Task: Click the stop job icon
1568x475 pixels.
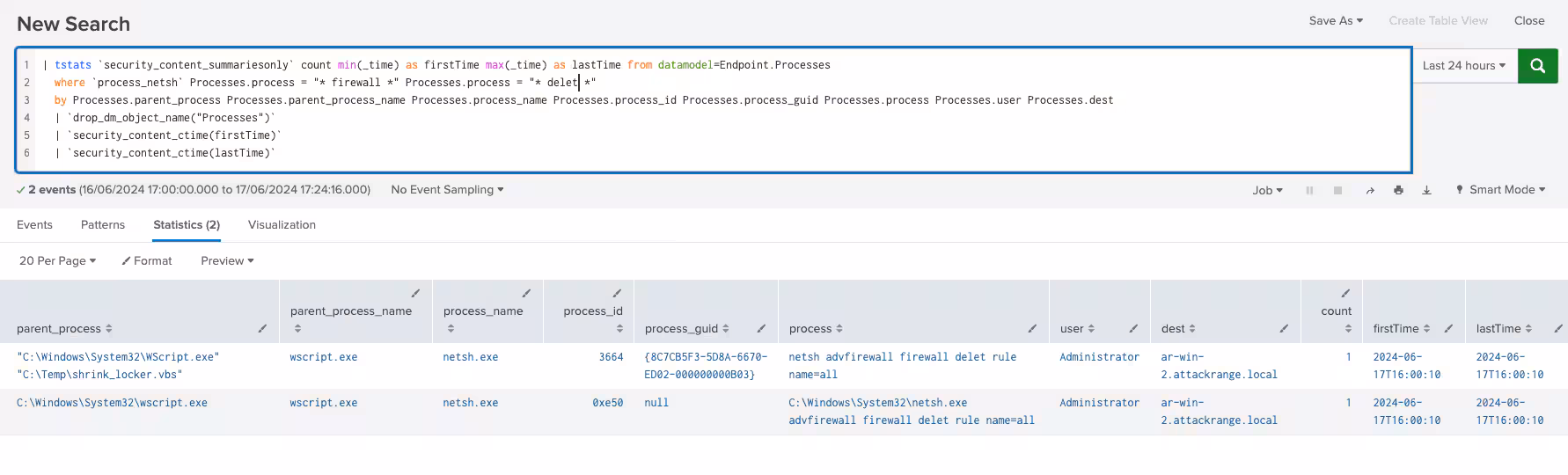Action: (1337, 190)
